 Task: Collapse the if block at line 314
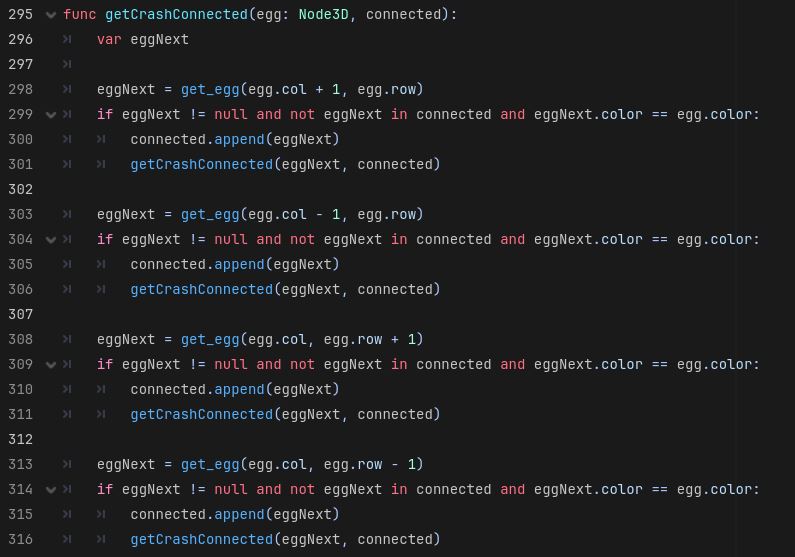click(x=51, y=490)
